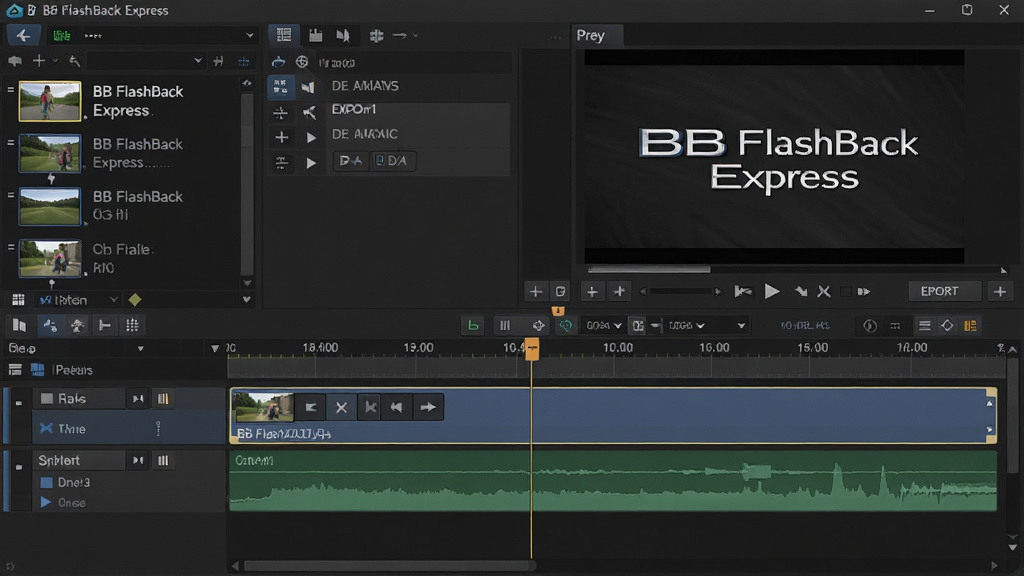Viewport: 1024px width, 576px height.
Task: Click the clapperboard icon in middle panel toolbar
Action: (x=315, y=35)
